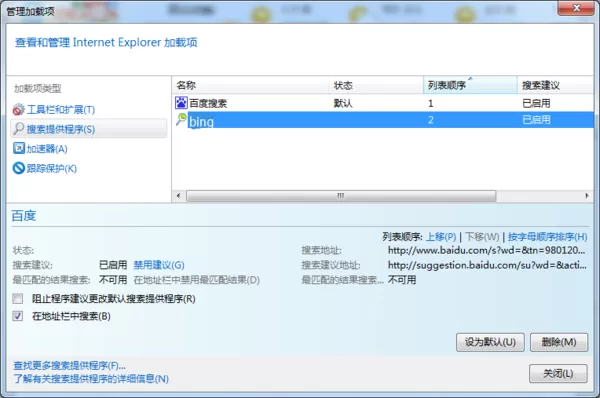Select 工具栏和扩展(T) add-on type
Image resolution: width=600 pixels, height=398 pixels.
pos(60,110)
